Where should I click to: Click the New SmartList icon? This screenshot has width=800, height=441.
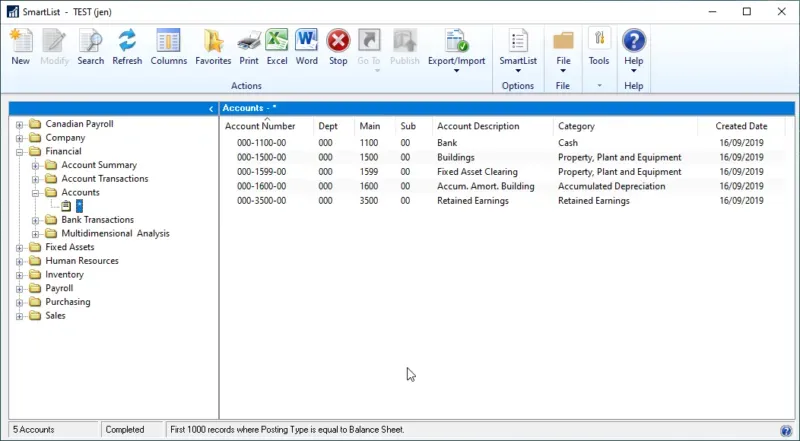tap(20, 47)
